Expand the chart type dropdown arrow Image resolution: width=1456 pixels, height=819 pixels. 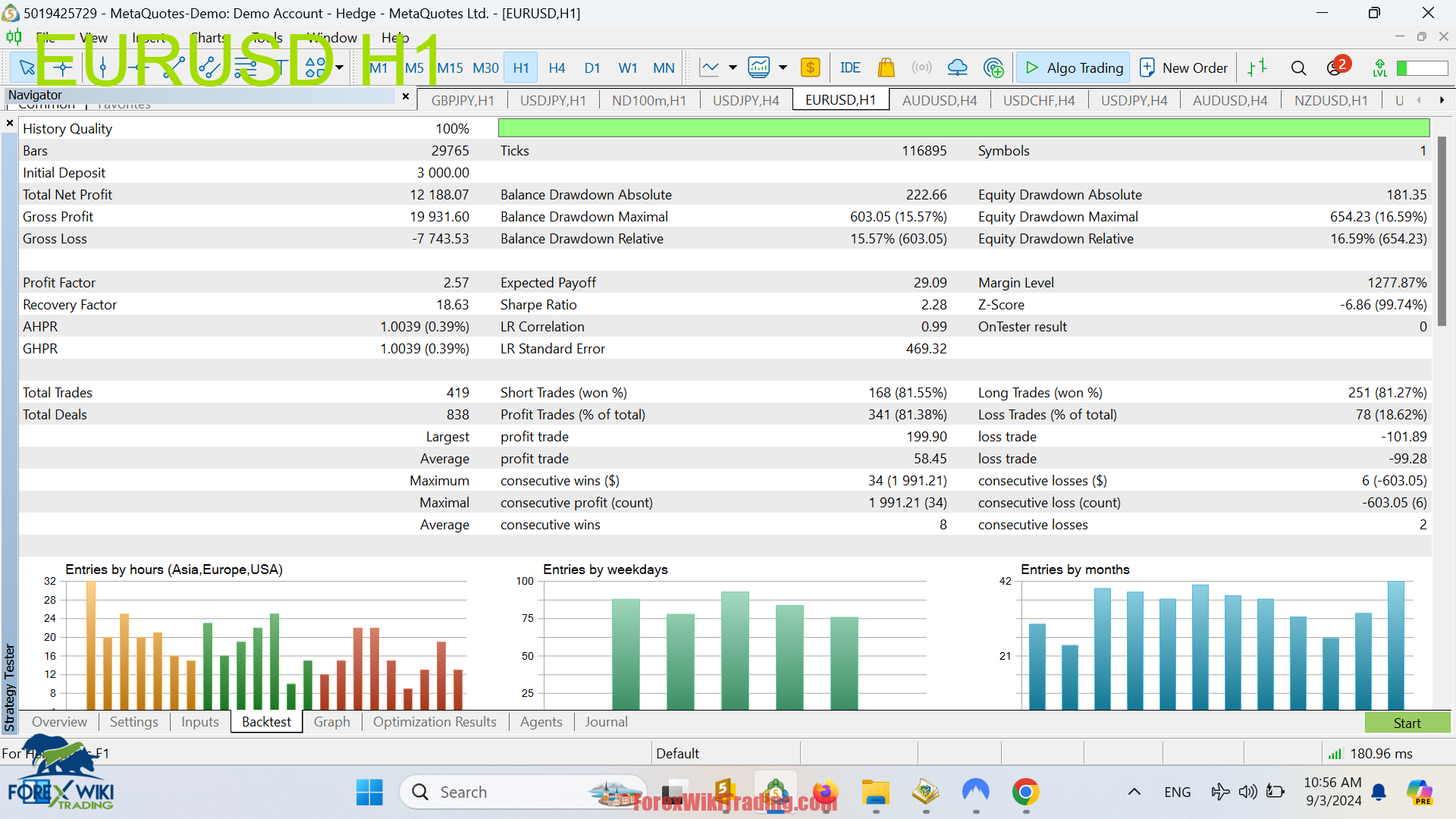[733, 68]
